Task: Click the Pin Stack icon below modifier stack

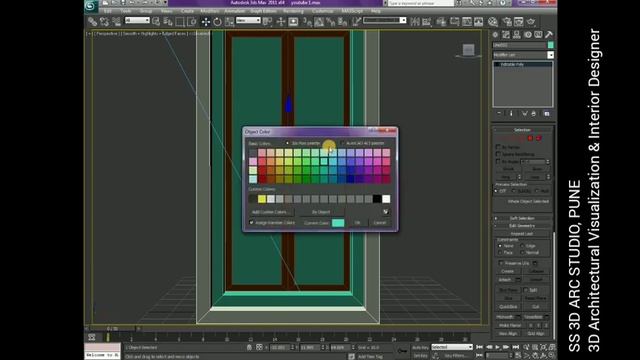Action: (499, 113)
